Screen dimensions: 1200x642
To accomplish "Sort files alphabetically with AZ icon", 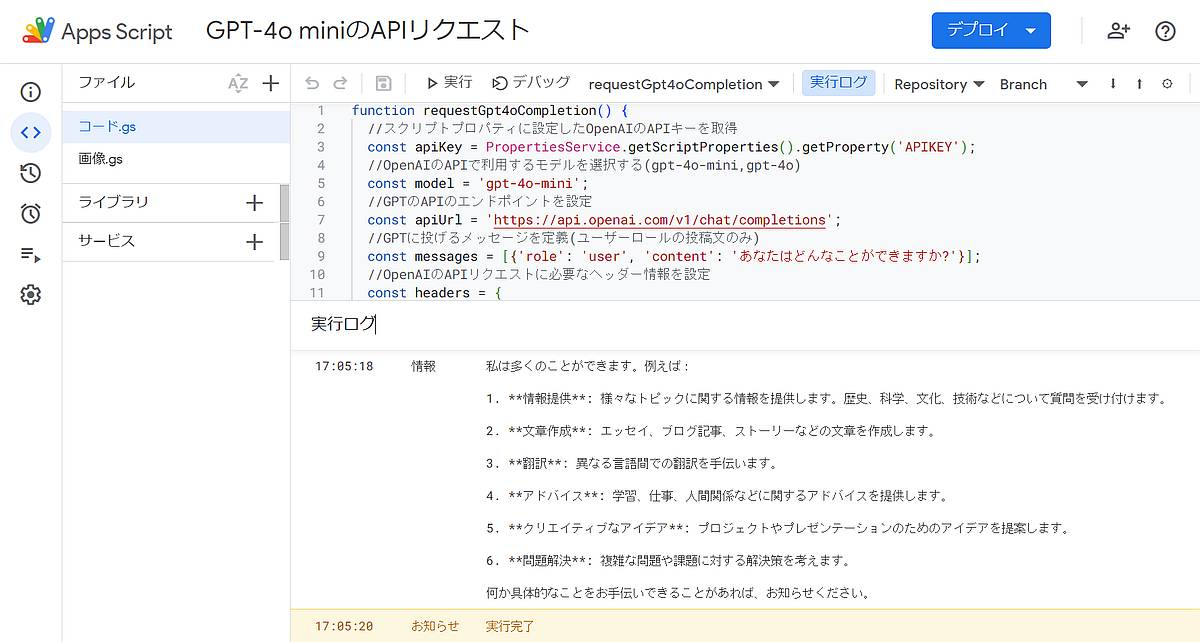I will pos(238,83).
